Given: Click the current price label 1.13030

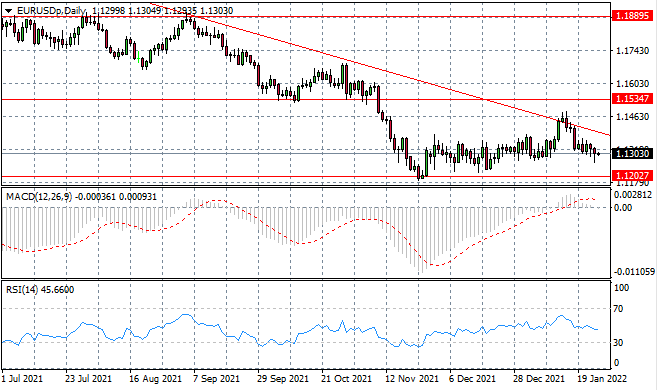Looking at the screenshot, I should [x=632, y=154].
